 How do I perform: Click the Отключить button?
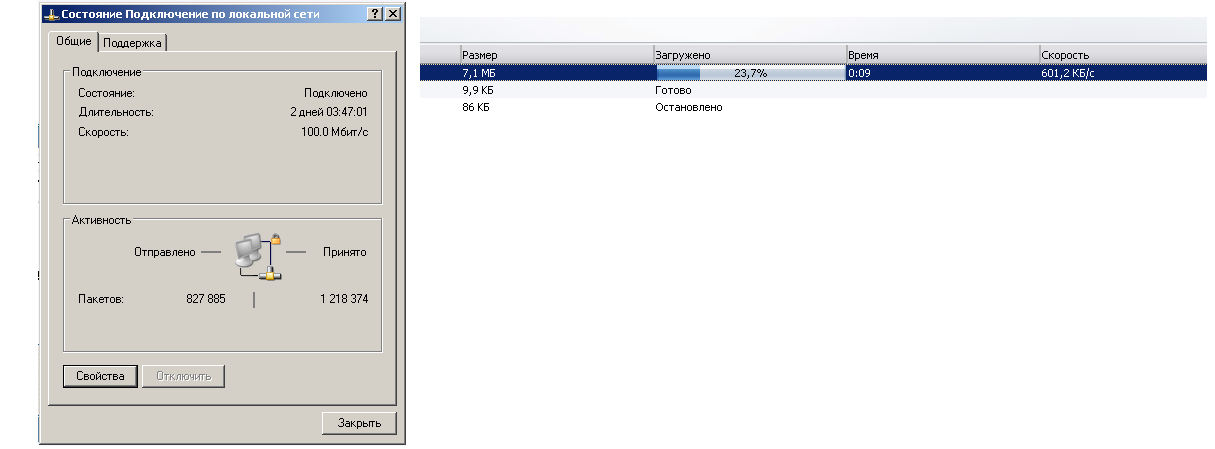point(183,376)
